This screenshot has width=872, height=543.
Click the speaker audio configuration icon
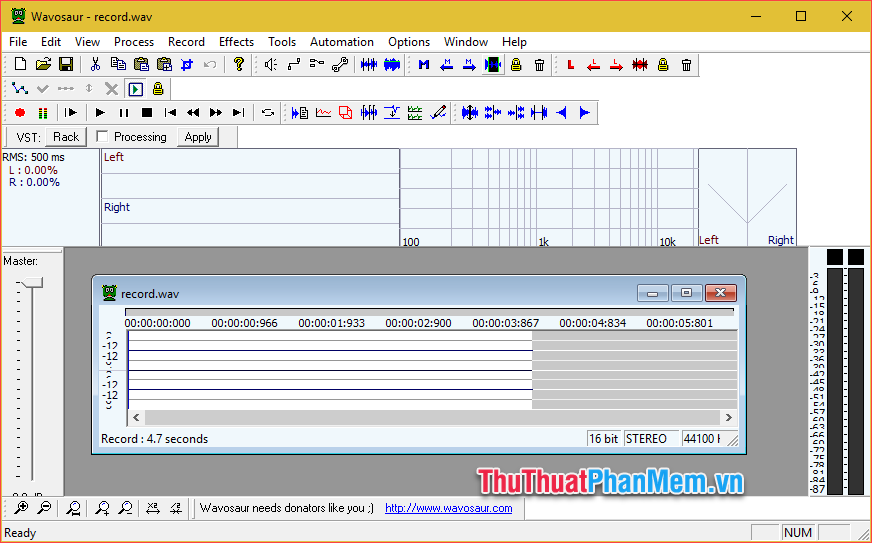tap(271, 65)
